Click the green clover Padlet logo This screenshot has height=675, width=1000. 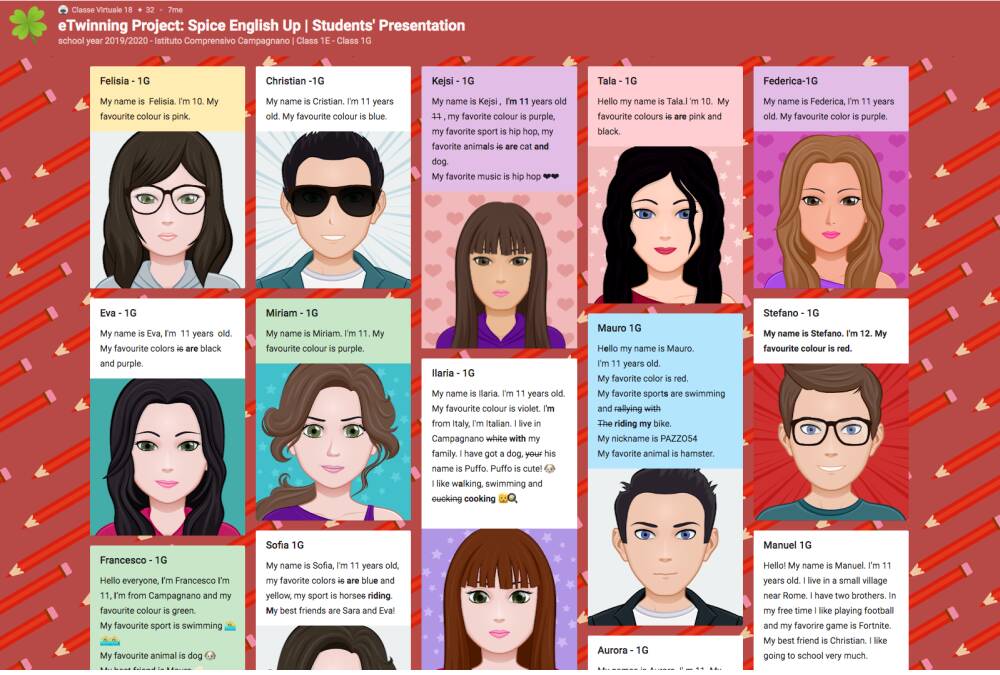28,24
